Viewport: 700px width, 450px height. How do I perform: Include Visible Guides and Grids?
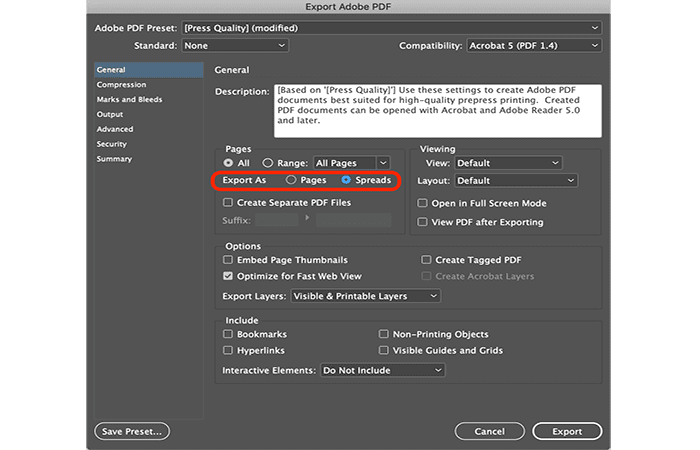[383, 350]
